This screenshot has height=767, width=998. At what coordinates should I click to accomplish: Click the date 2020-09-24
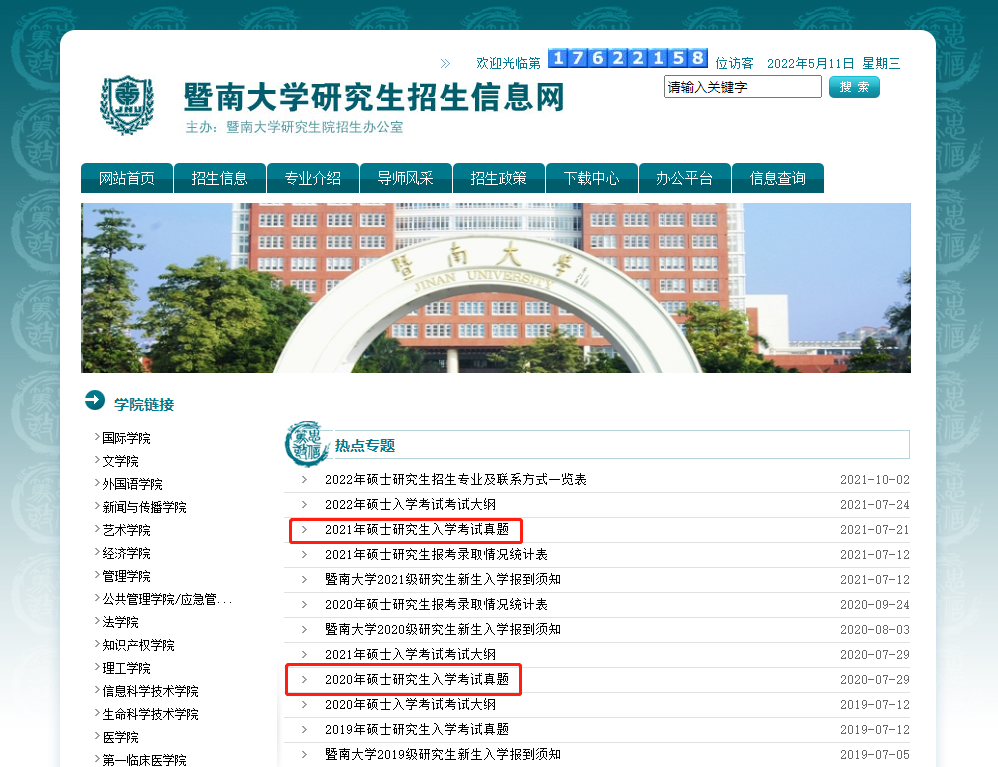coord(875,605)
